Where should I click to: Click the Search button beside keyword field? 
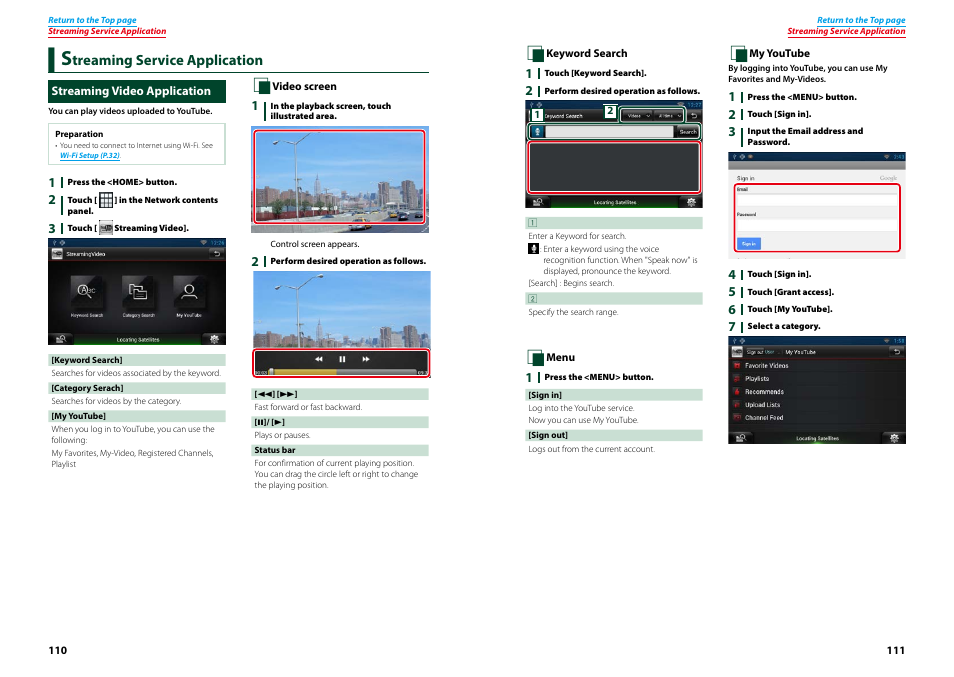click(688, 131)
